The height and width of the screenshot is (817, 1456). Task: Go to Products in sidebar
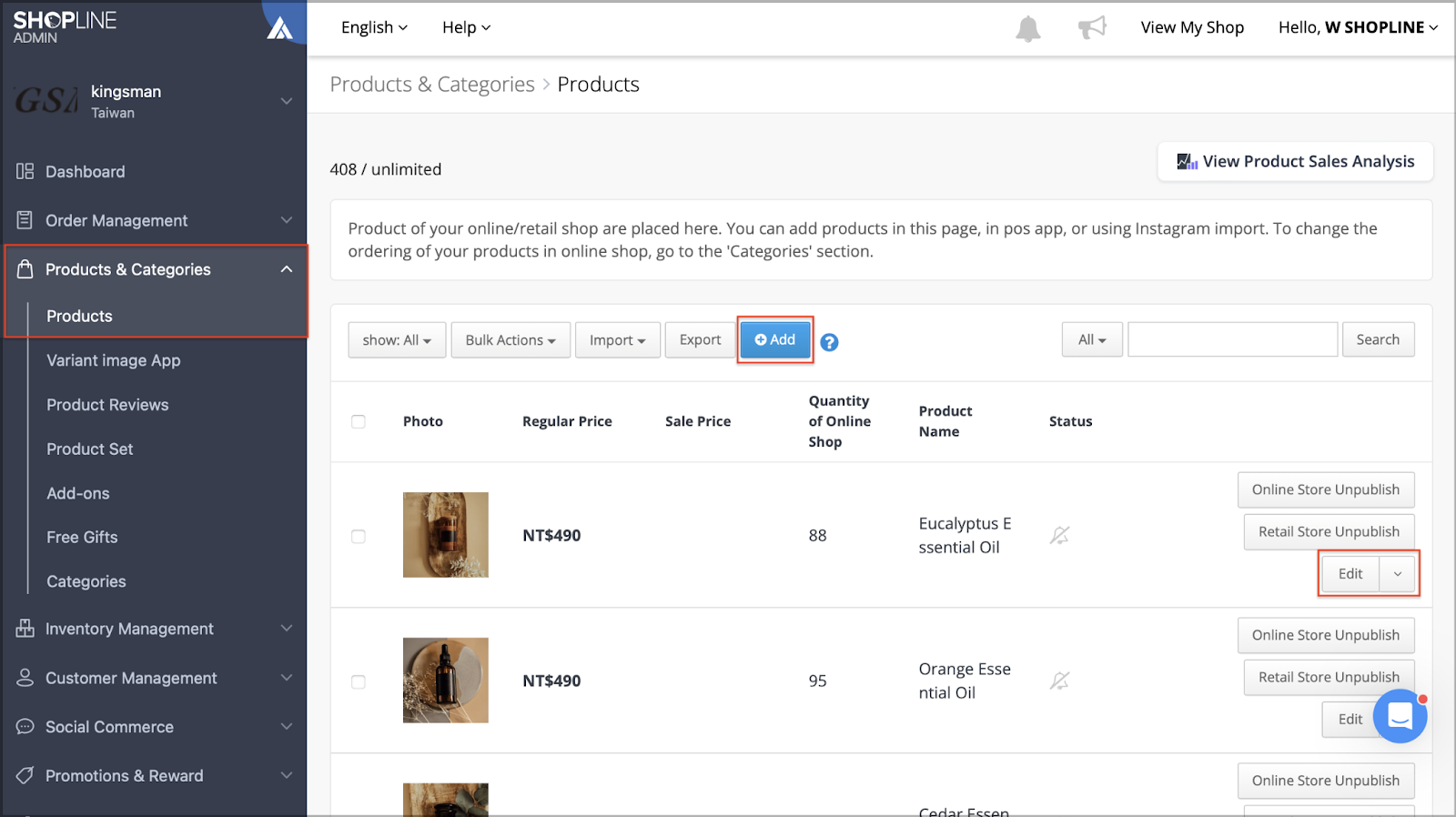point(79,316)
